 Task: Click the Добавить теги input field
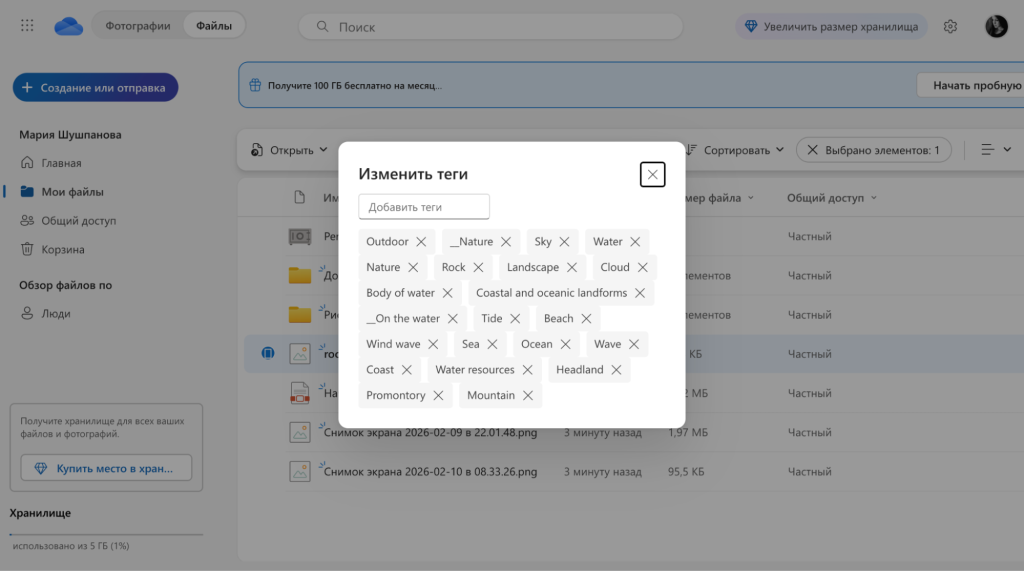pos(424,207)
